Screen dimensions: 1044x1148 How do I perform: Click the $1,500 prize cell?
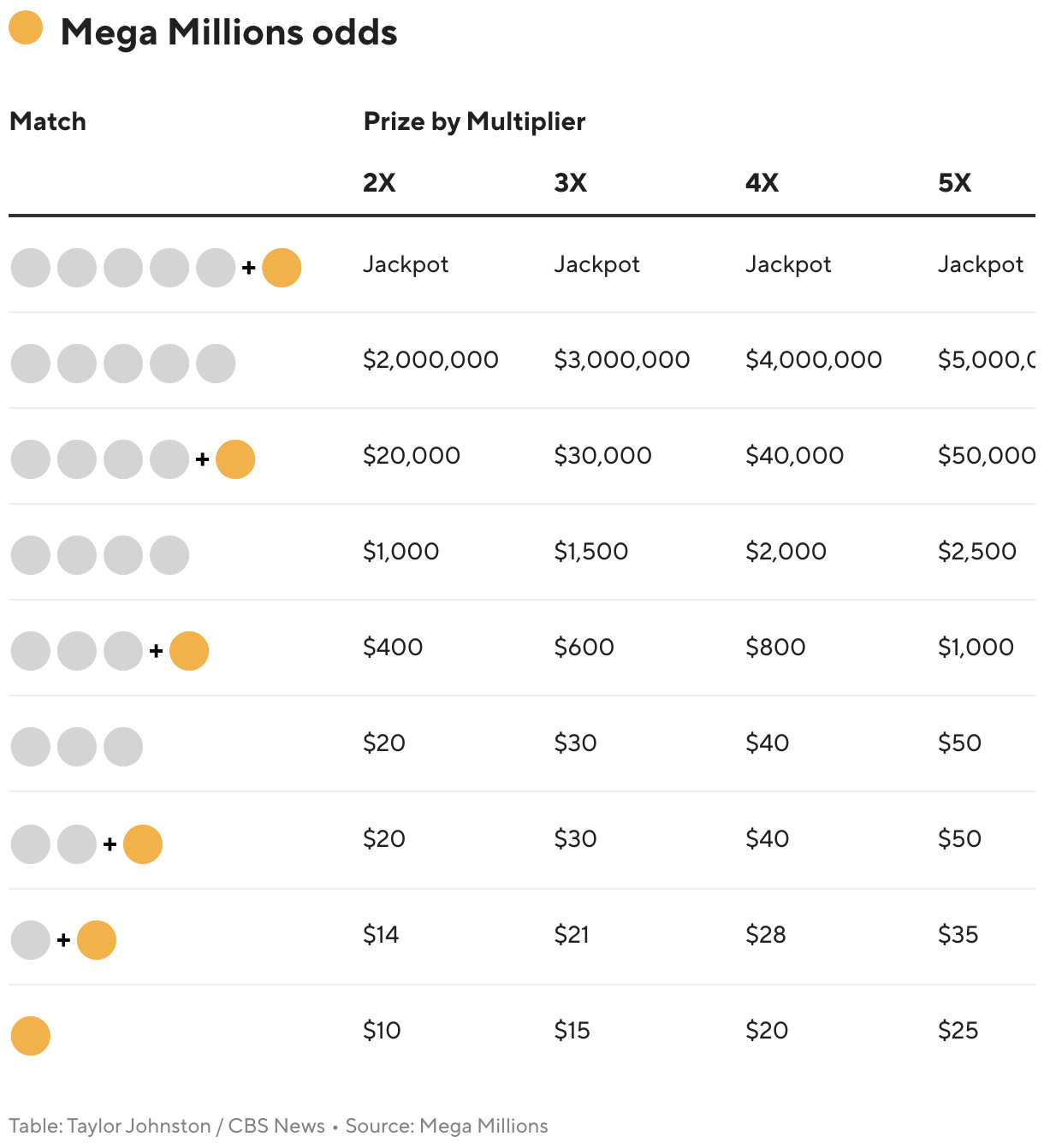591,552
